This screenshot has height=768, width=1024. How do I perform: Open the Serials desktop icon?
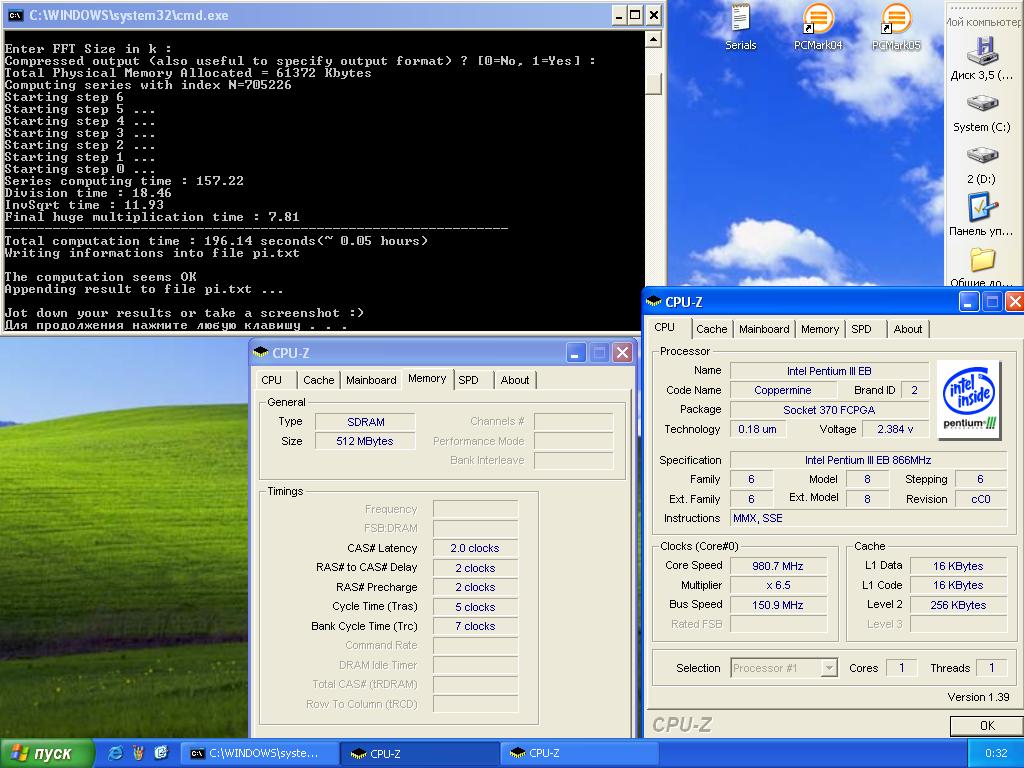tap(740, 26)
